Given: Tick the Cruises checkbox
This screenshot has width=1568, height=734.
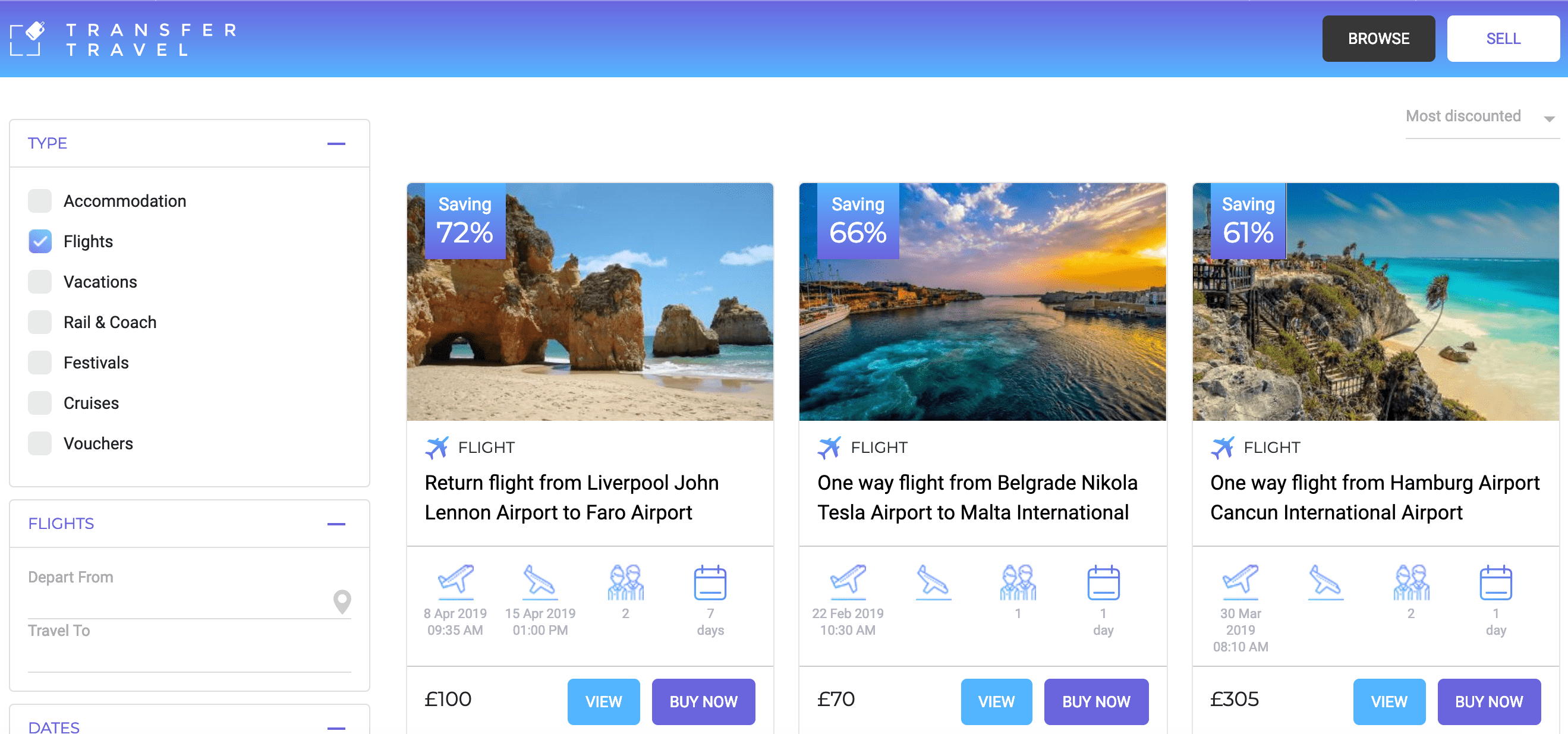Looking at the screenshot, I should tap(40, 403).
